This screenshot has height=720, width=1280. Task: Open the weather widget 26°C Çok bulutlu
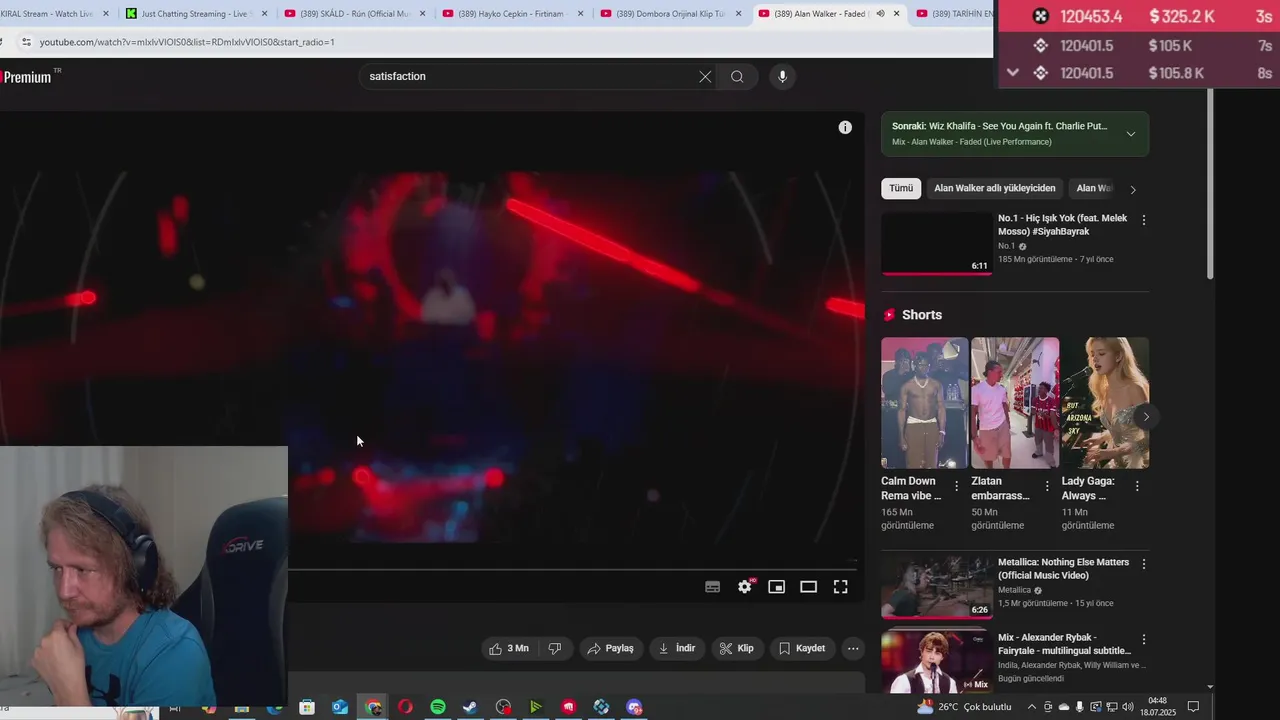pyautogui.click(x=964, y=707)
